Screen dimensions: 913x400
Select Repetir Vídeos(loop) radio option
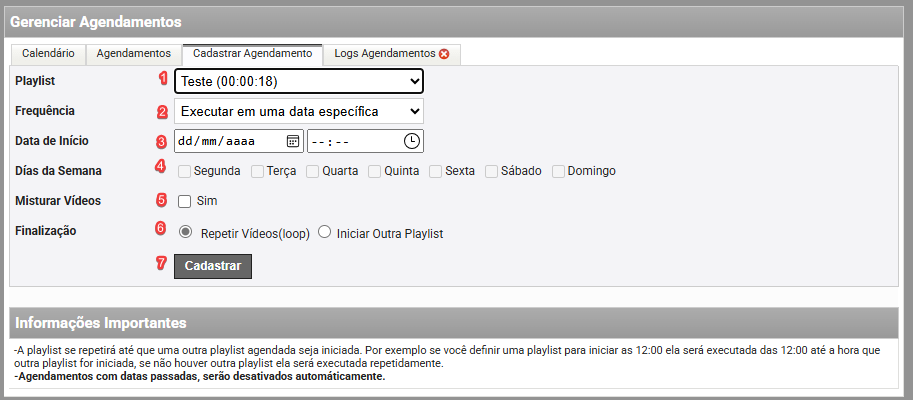point(185,232)
